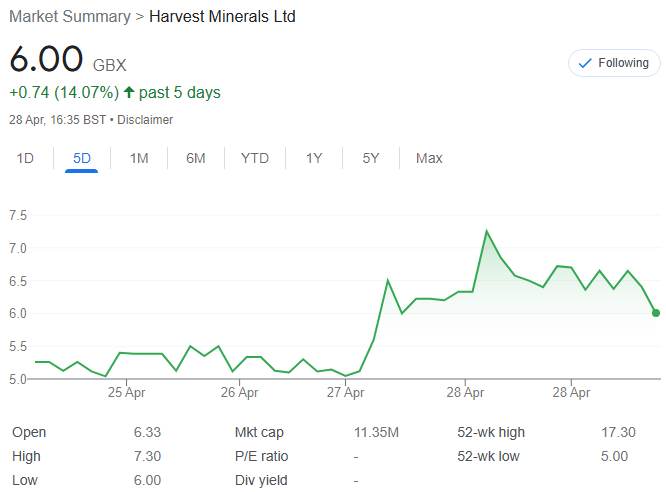Click the Disclaimer link
This screenshot has width=666, height=492.
(145, 120)
